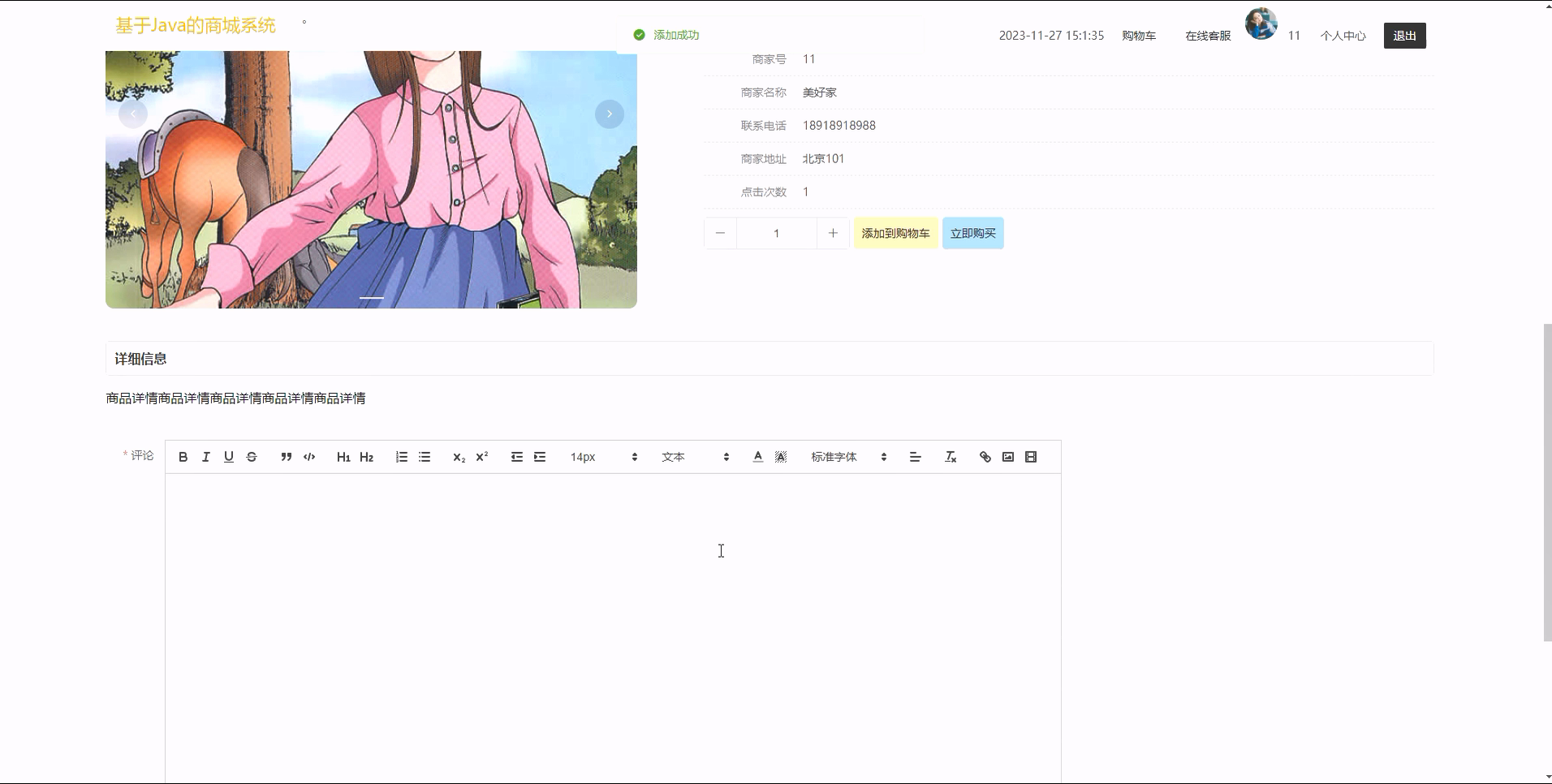The width and height of the screenshot is (1552, 784).
Task: Apply Heading 1 formatting
Action: click(343, 456)
